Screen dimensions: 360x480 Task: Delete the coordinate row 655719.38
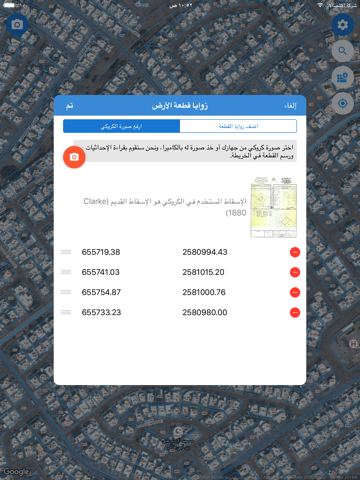point(295,252)
